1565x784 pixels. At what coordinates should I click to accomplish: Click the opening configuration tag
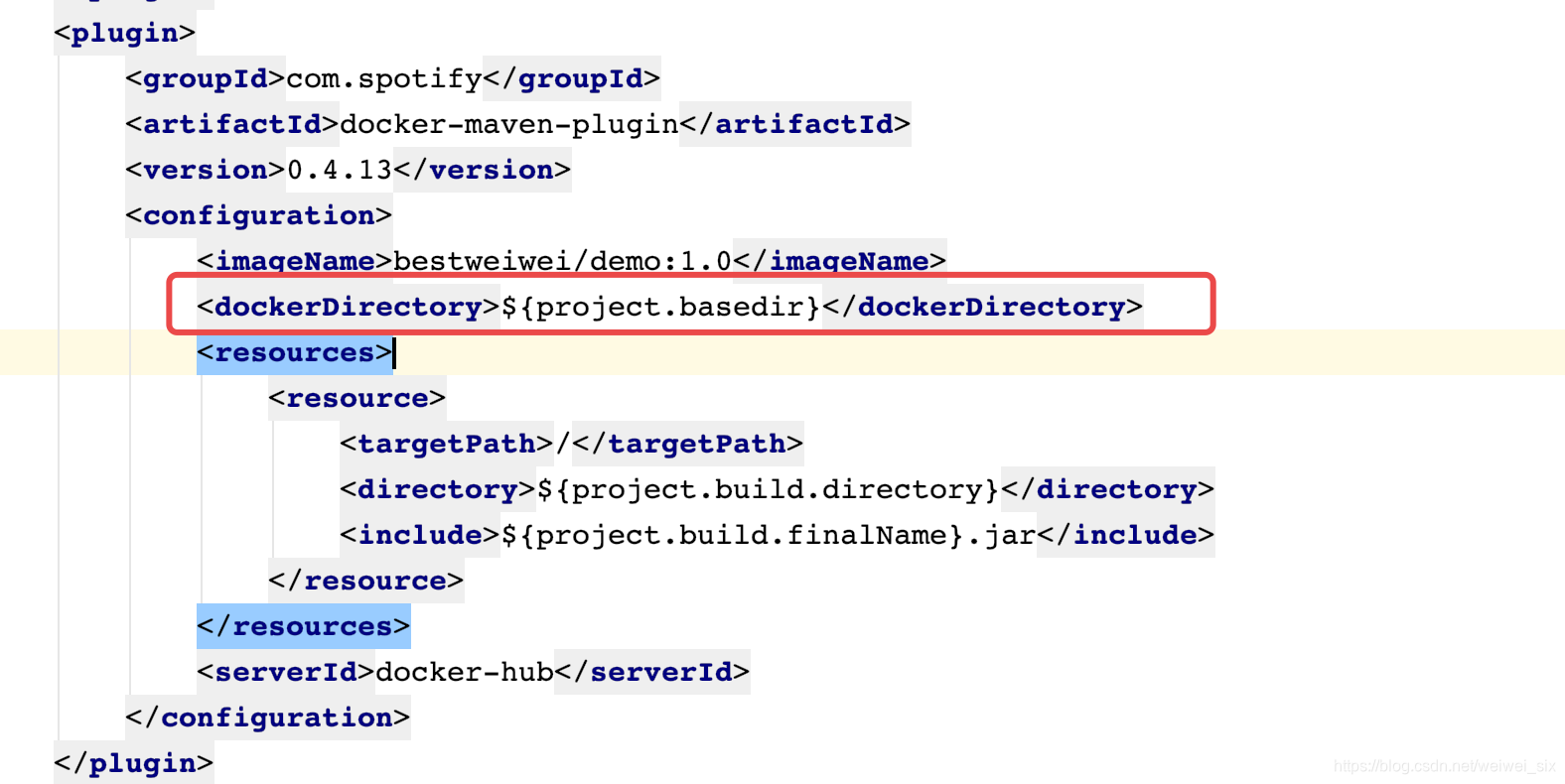tap(259, 215)
